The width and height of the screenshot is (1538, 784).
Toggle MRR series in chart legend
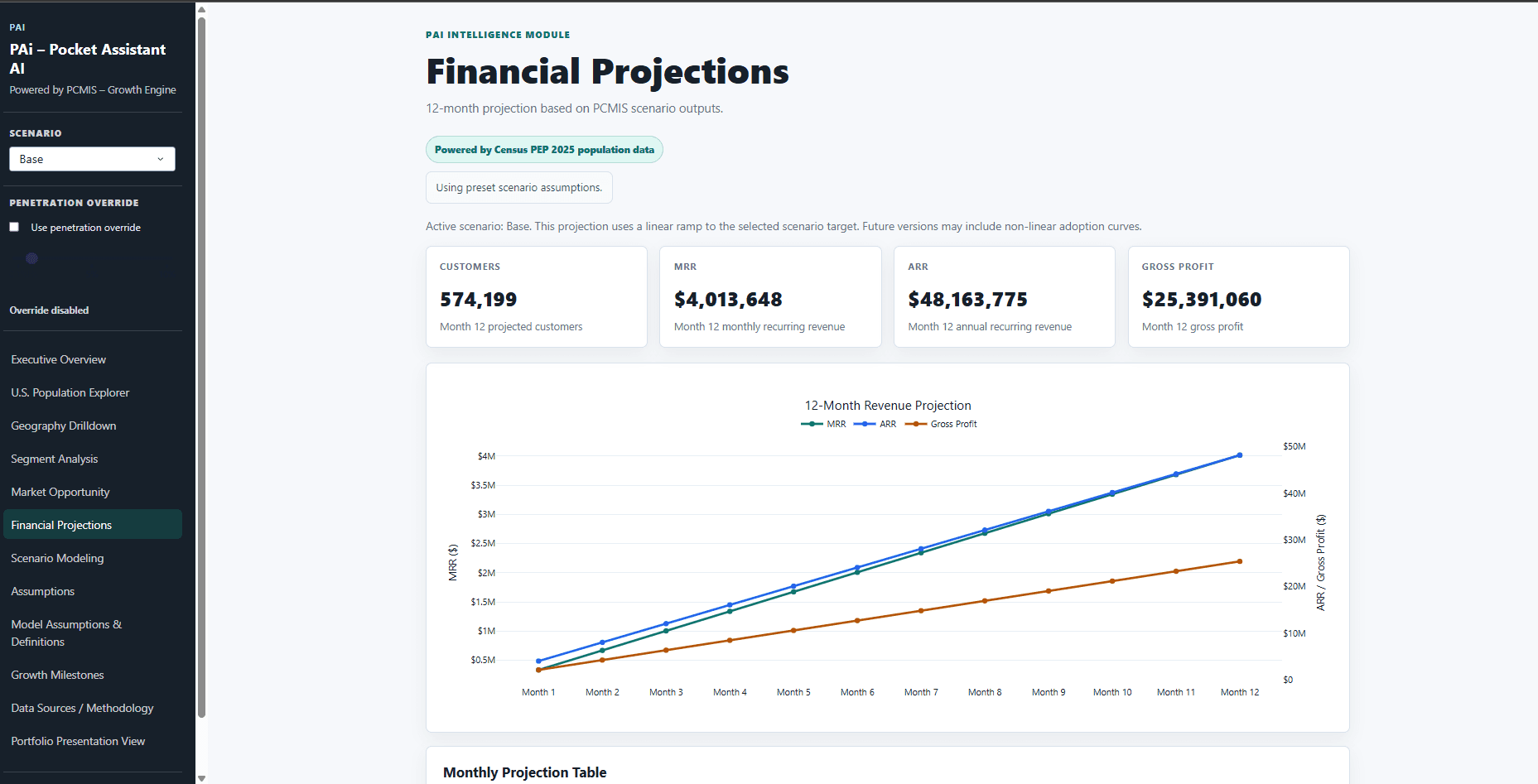click(x=824, y=424)
